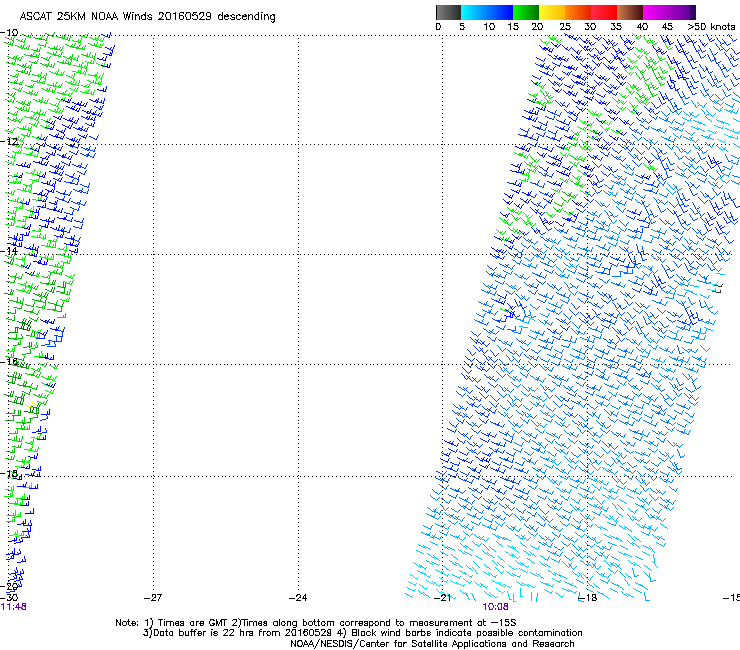Screen dimensions: 740x650
Task: Pick the green 15-20 knots legend segment
Action: (525, 12)
